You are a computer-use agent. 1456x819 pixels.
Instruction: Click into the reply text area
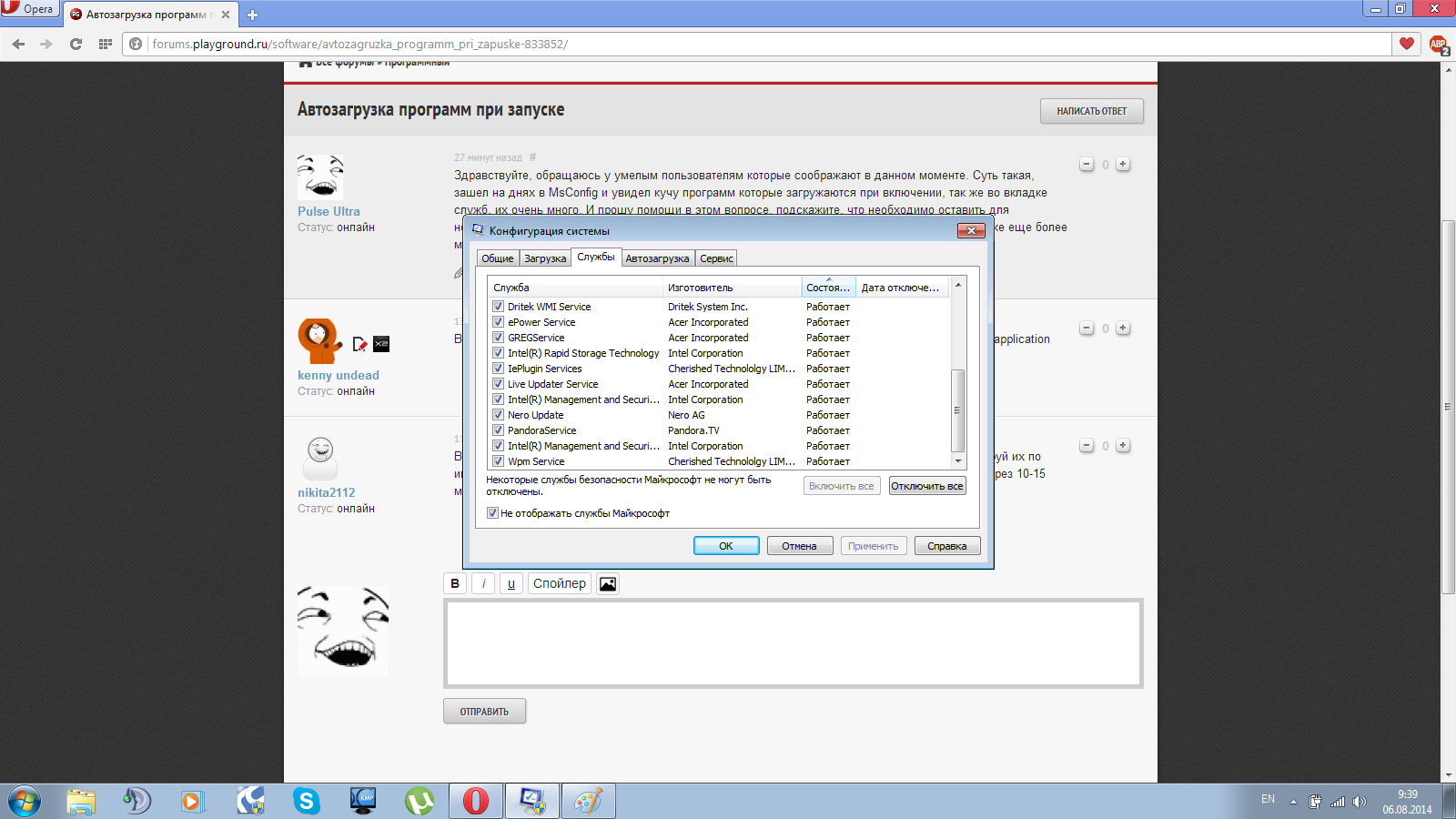(793, 643)
